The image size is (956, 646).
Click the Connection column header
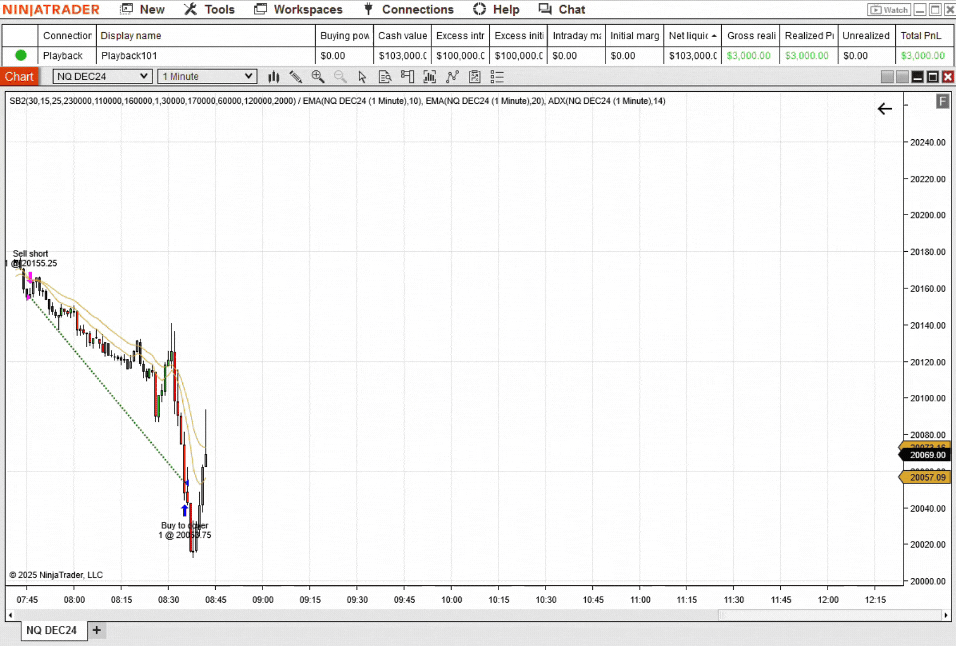pyautogui.click(x=67, y=35)
